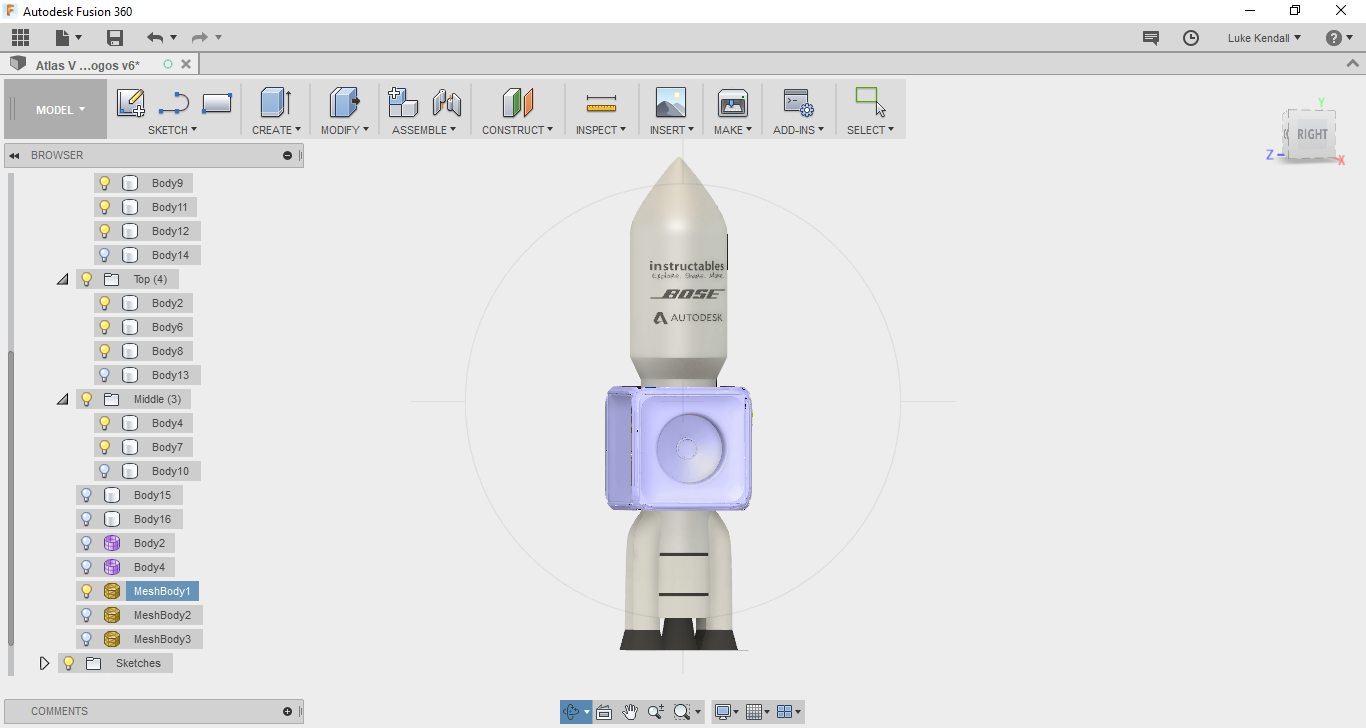
Task: Open the SKETCH menu
Action: click(x=172, y=130)
